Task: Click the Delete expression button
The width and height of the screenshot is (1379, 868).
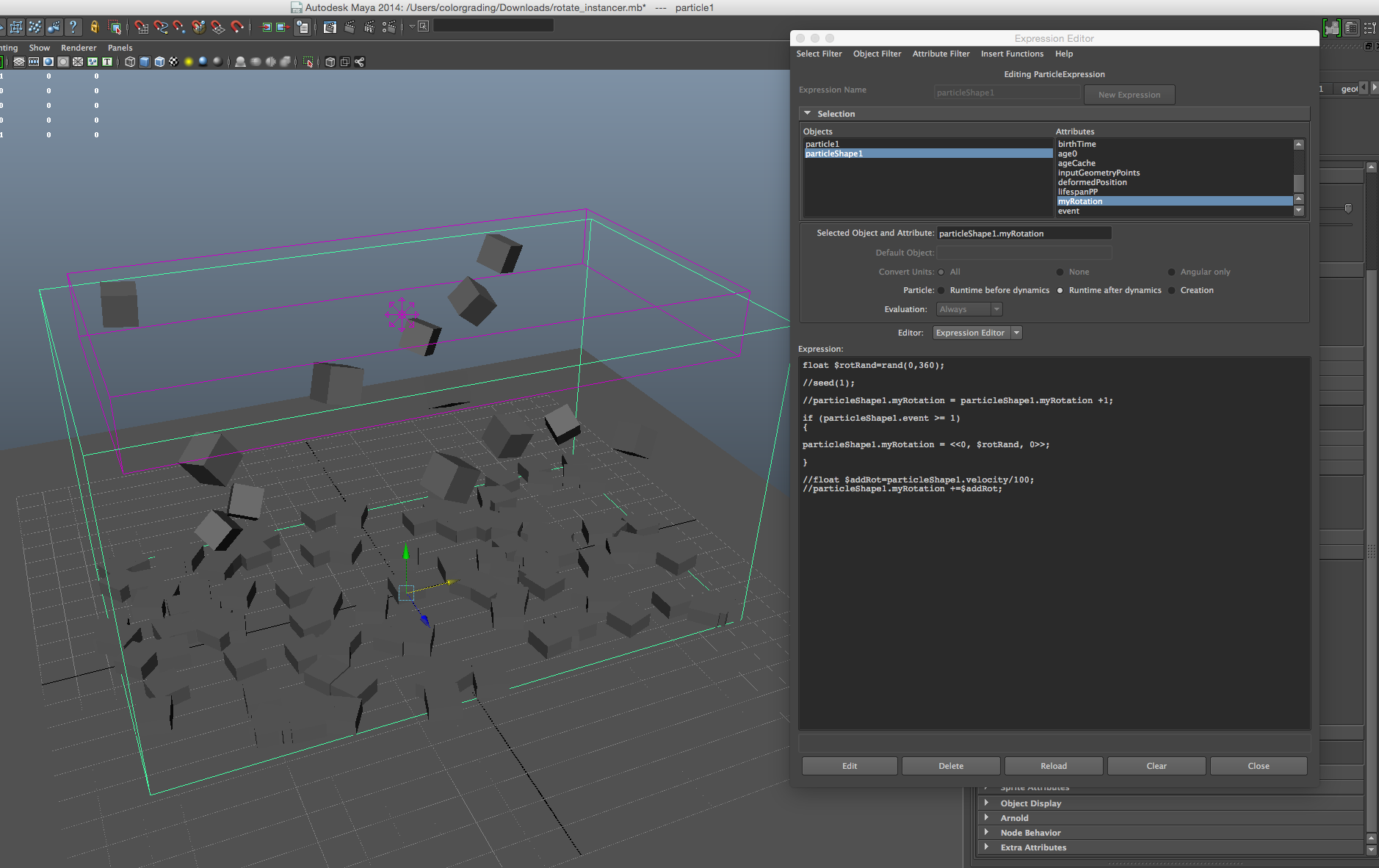Action: pos(951,766)
